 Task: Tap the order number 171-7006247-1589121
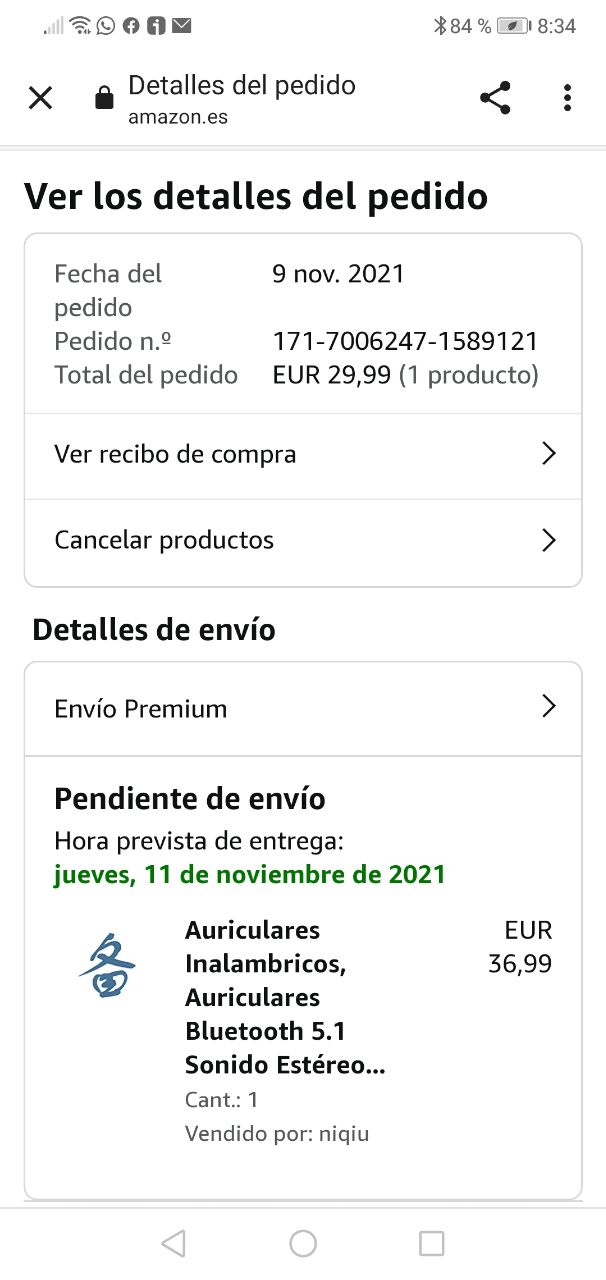click(x=405, y=342)
